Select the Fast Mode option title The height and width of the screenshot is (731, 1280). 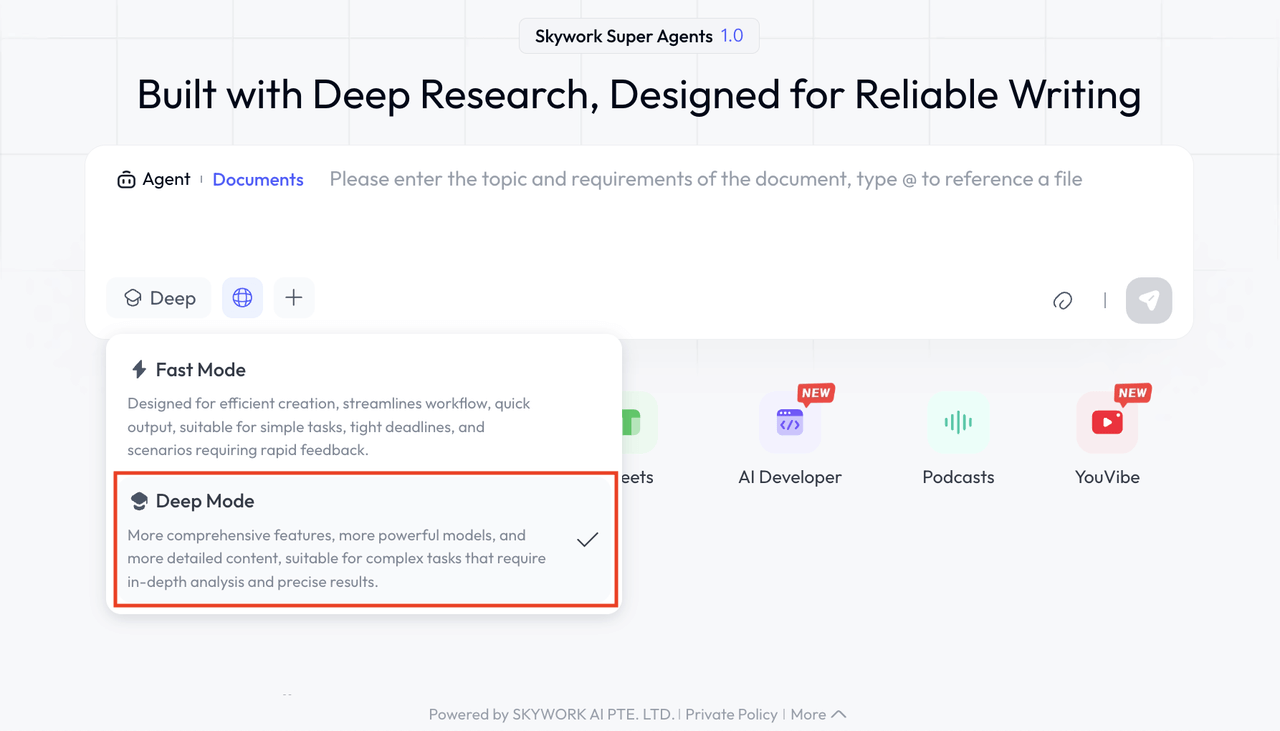[200, 370]
